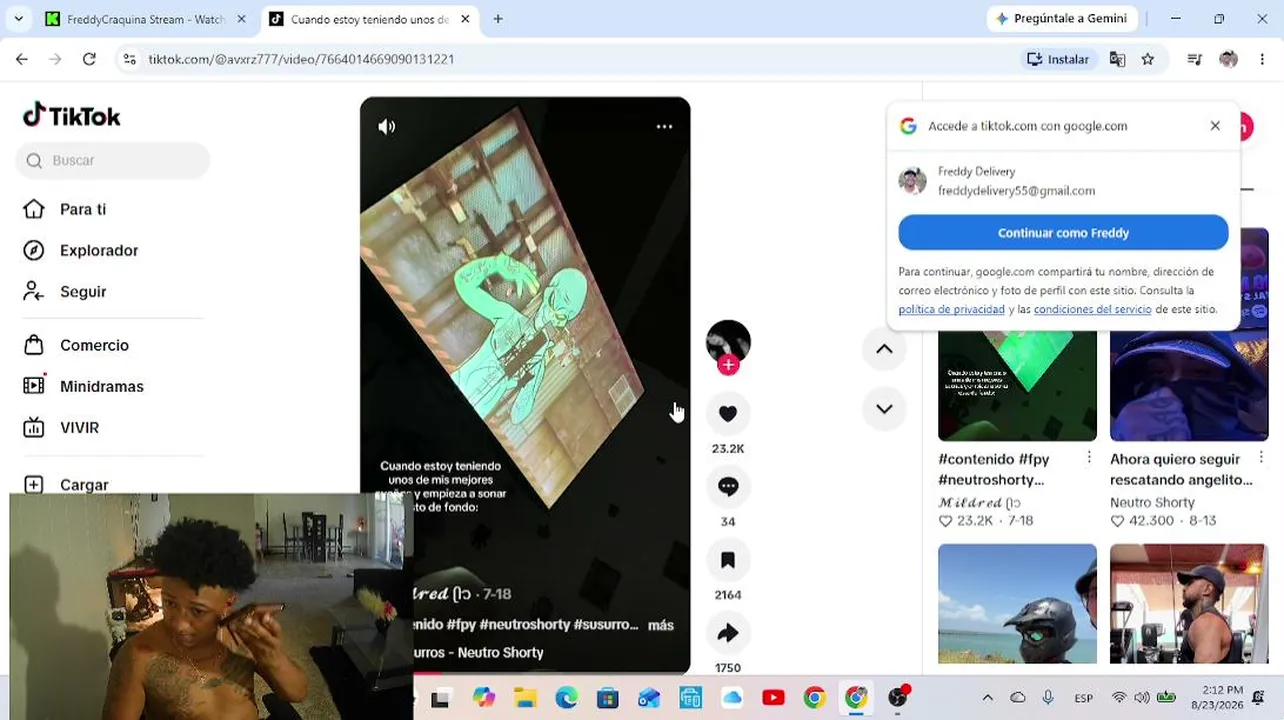Bookmark this page with the star icon
This screenshot has width=1284, height=720.
(x=1148, y=59)
